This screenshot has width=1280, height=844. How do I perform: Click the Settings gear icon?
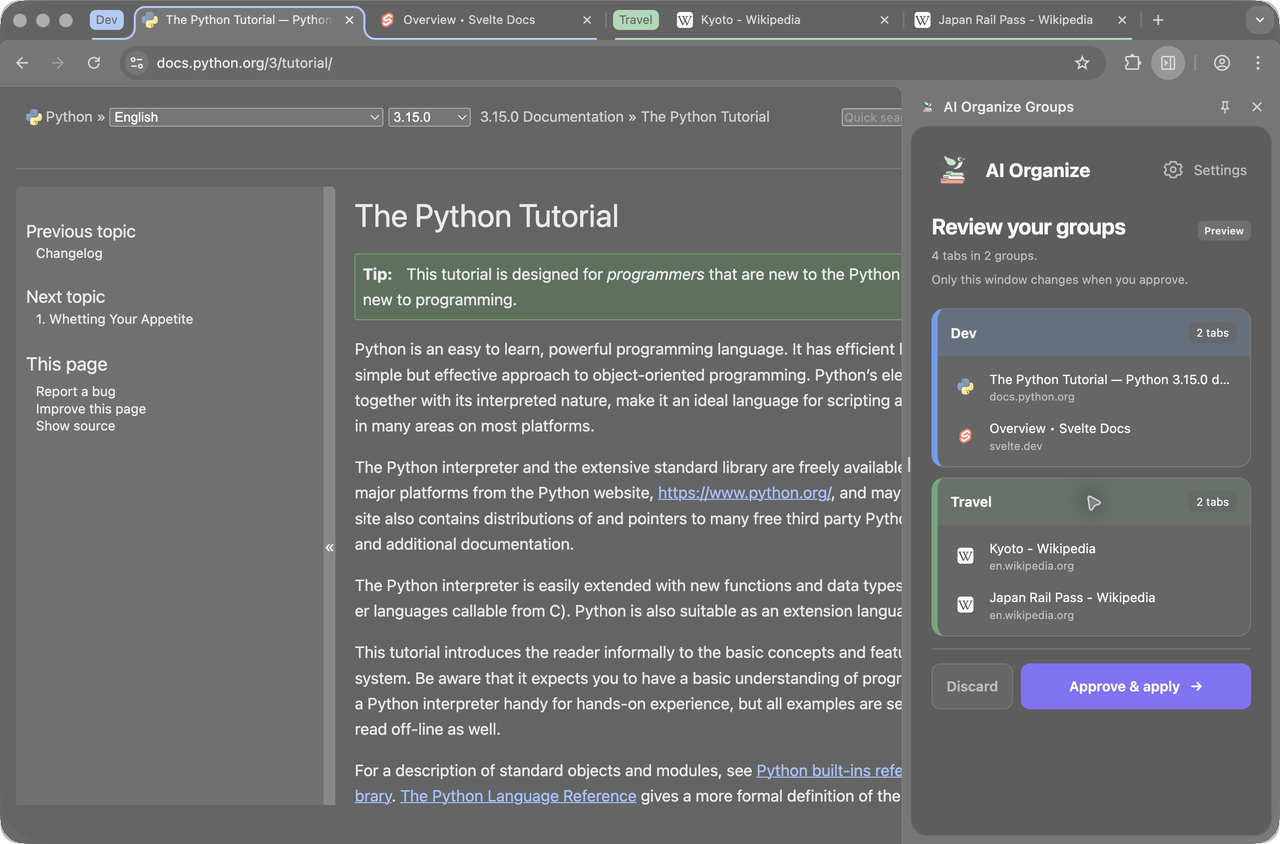point(1173,170)
